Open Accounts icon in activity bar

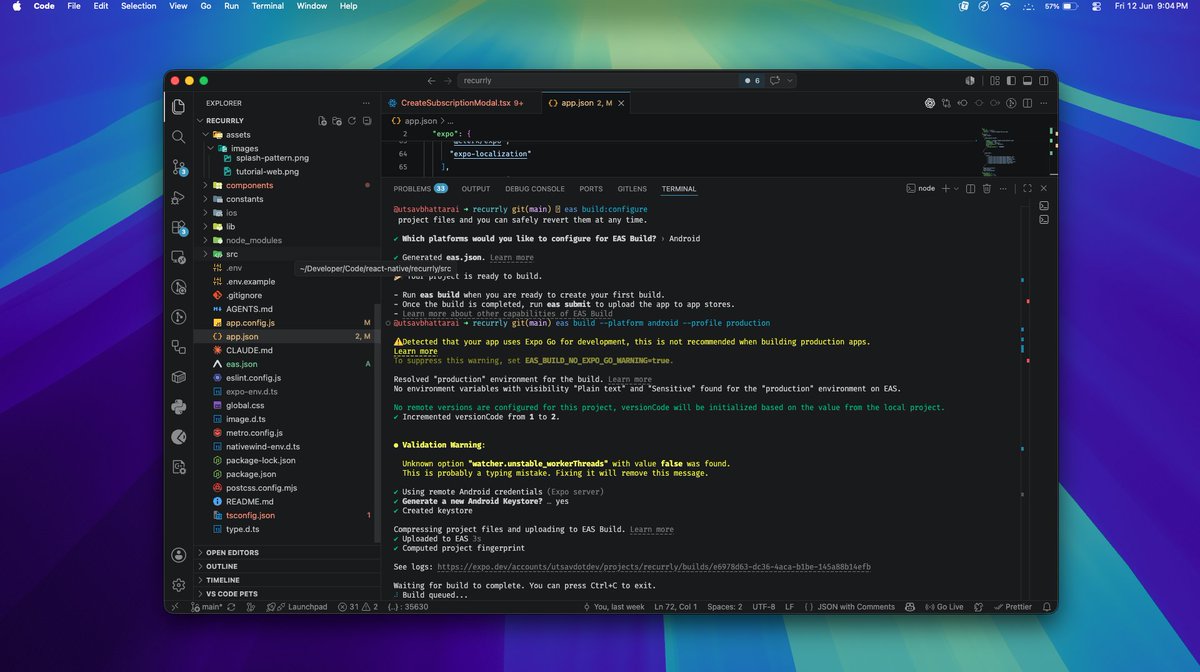coord(178,555)
